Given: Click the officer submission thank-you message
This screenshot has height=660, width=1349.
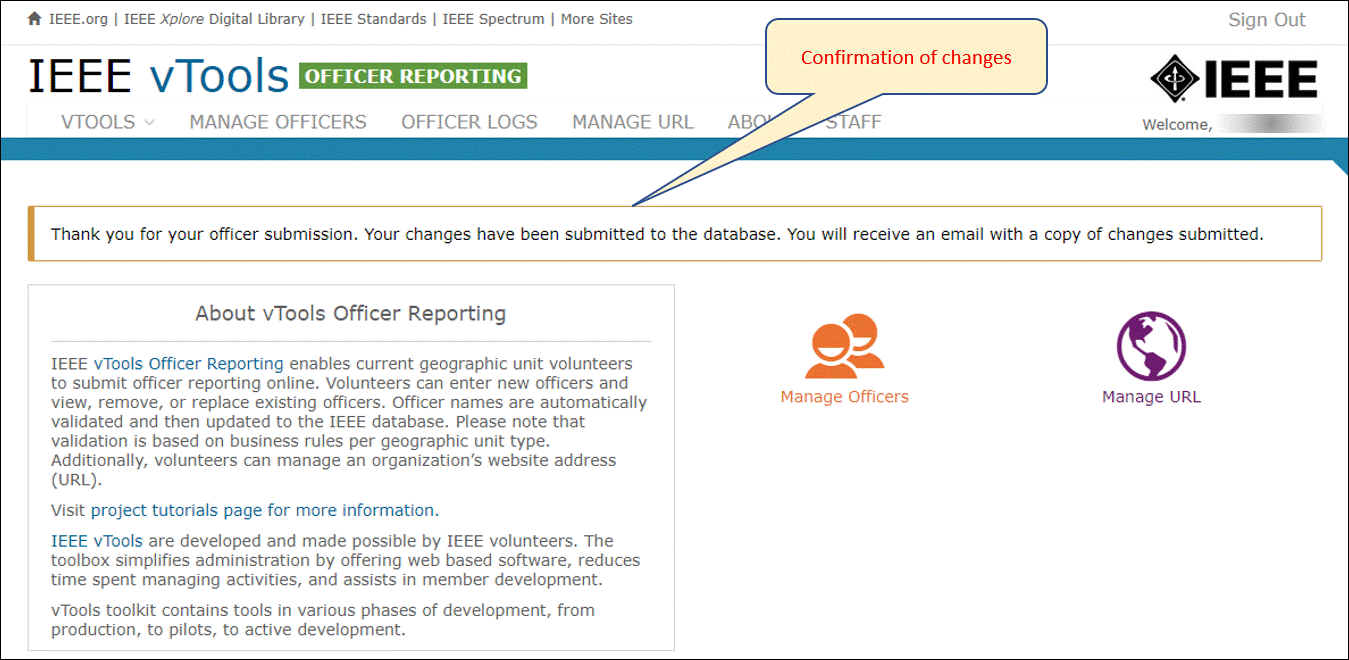Looking at the screenshot, I should pos(657,235).
